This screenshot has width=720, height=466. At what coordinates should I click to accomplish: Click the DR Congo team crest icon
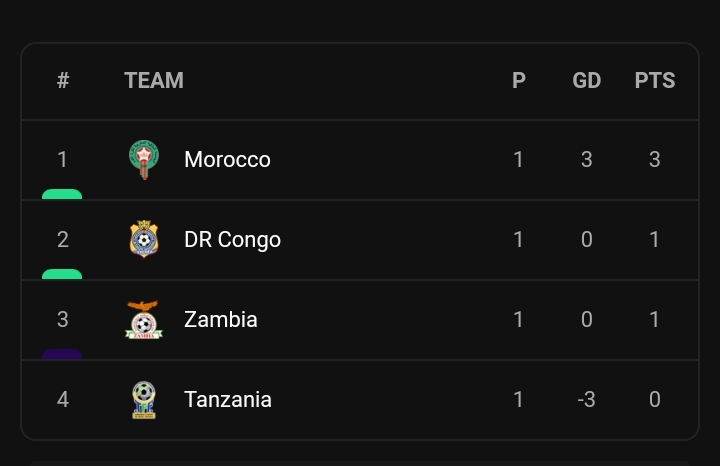point(144,240)
